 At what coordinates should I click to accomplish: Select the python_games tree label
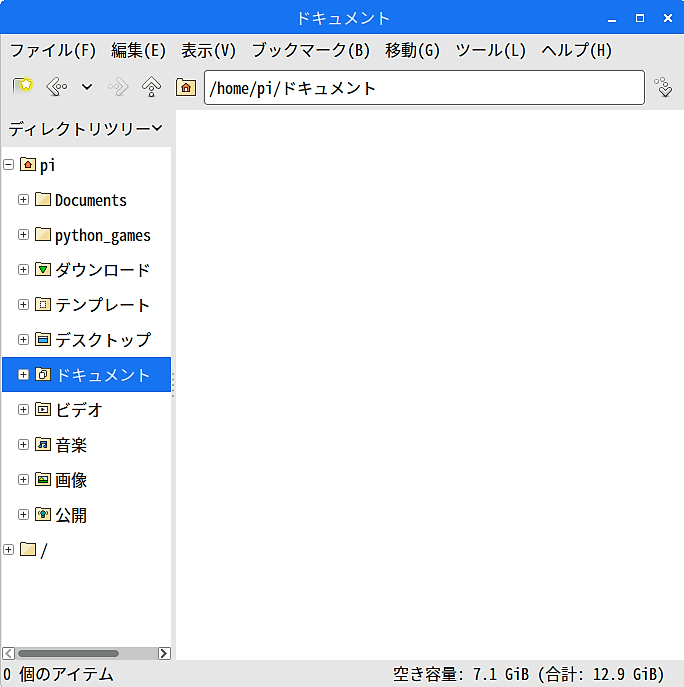click(x=103, y=236)
